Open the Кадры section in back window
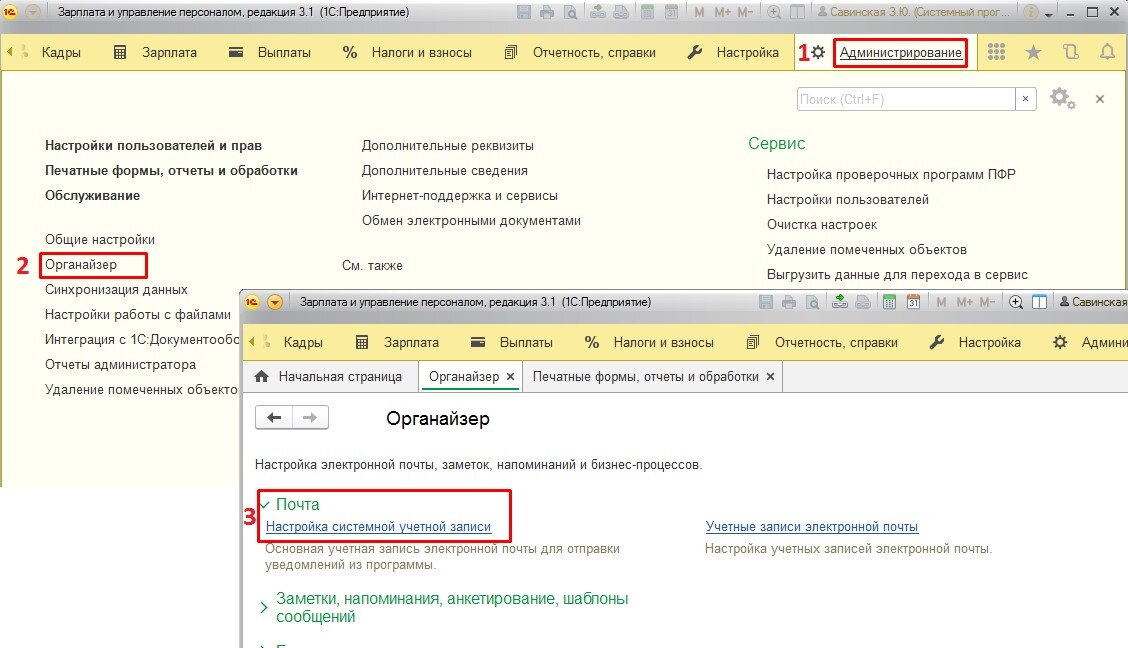1128x648 pixels. coord(61,53)
